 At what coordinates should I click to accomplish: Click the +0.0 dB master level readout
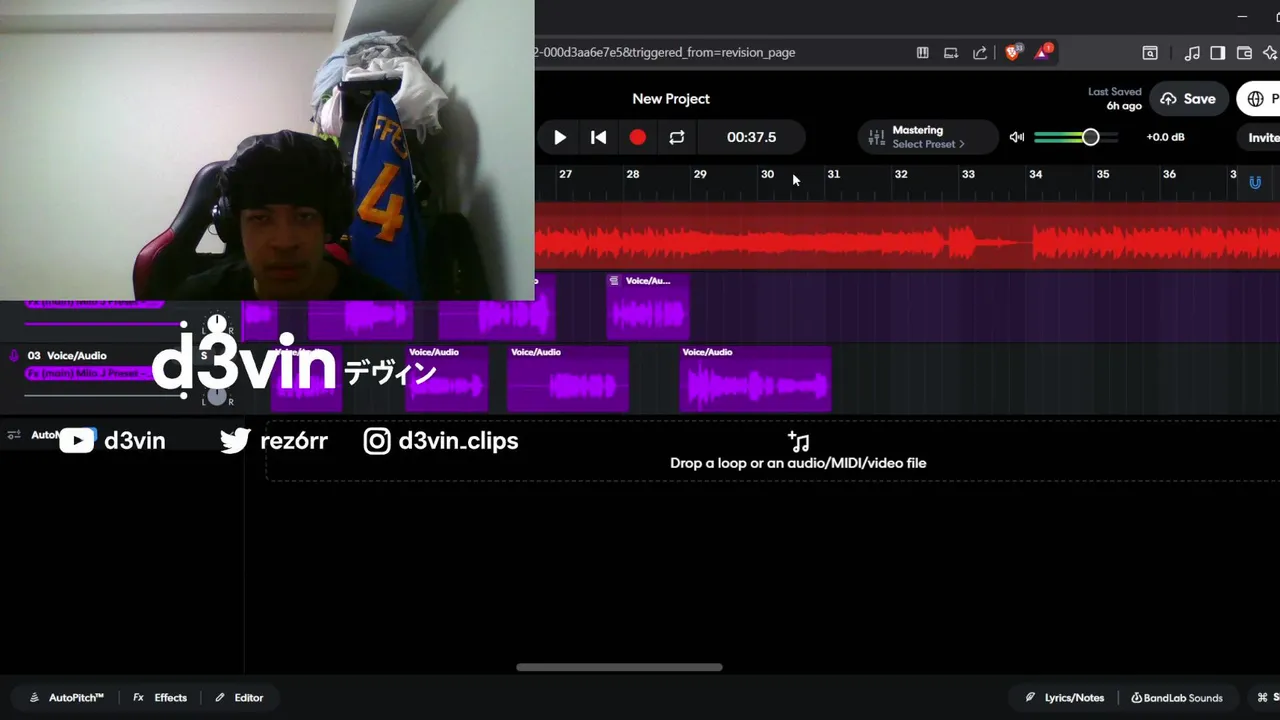tap(1165, 137)
